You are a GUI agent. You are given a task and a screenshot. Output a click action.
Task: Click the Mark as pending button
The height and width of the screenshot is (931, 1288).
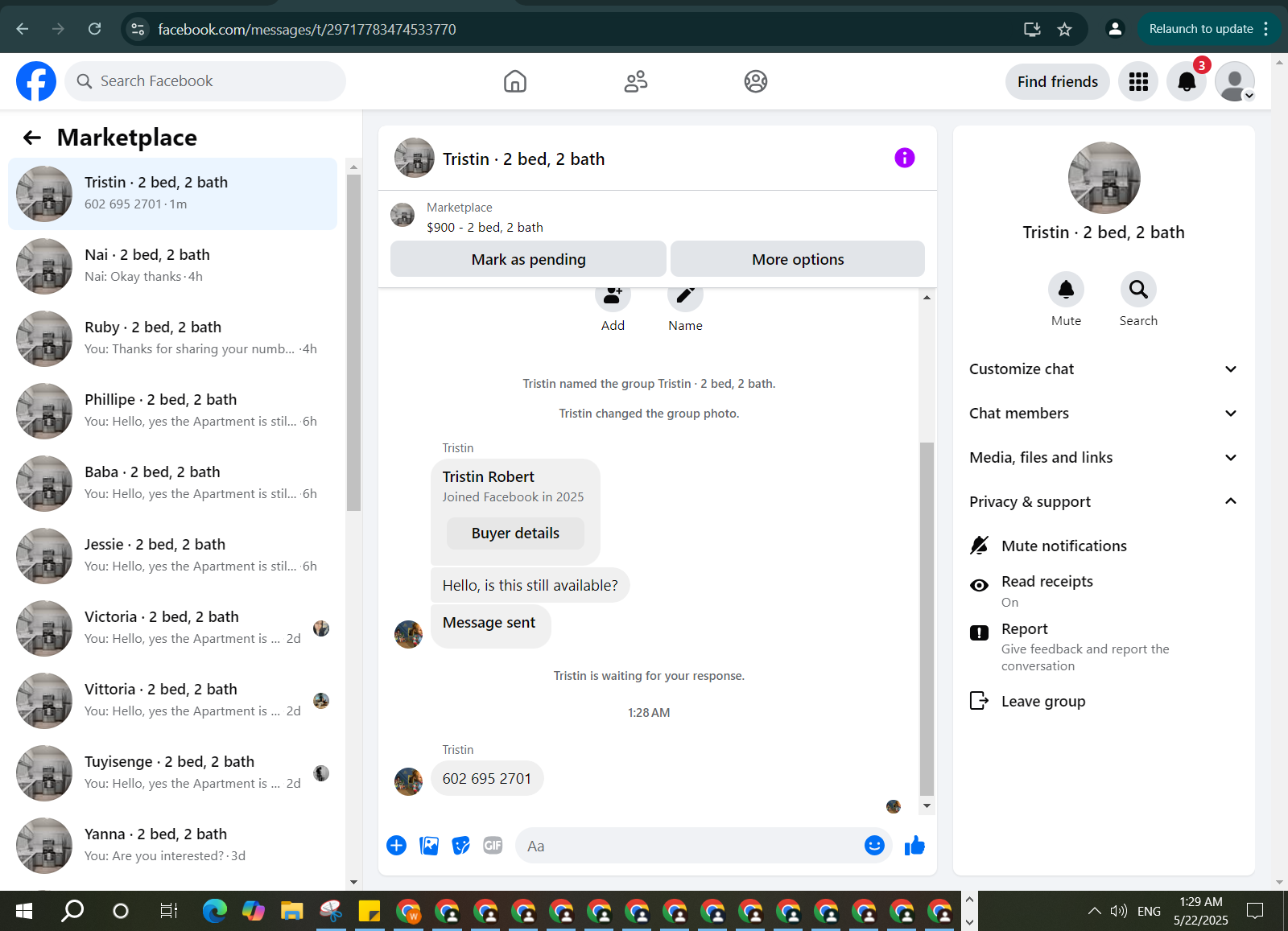click(528, 259)
